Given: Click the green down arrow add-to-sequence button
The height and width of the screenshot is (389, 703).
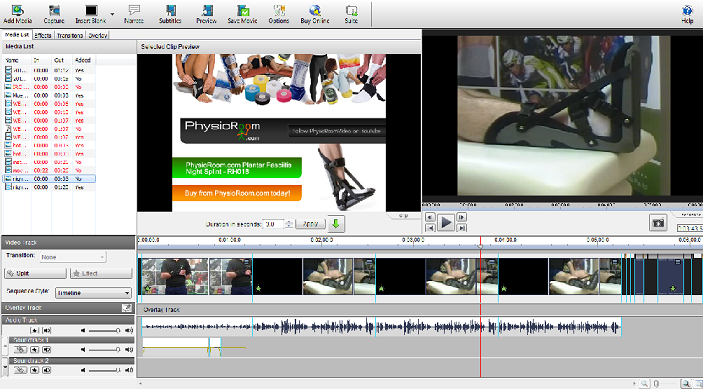Looking at the screenshot, I should click(336, 224).
